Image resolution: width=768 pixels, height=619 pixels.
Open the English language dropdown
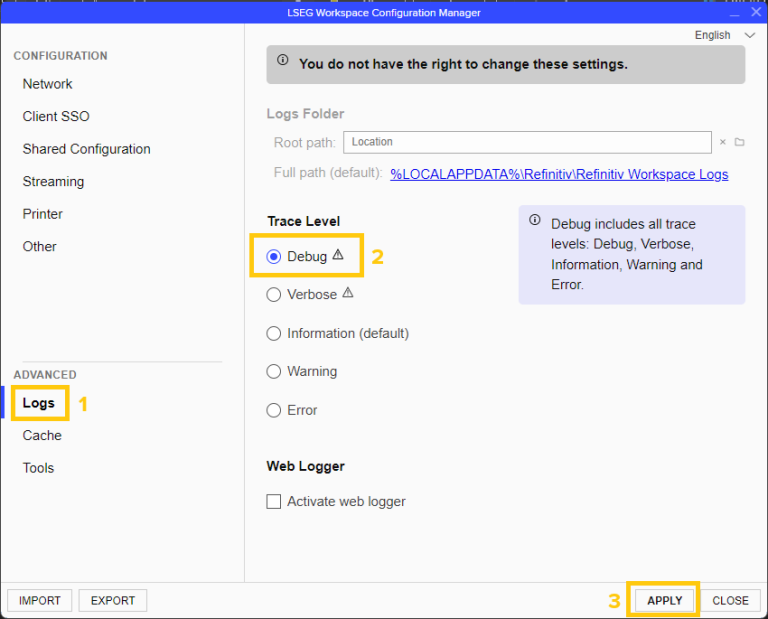pyautogui.click(x=725, y=35)
